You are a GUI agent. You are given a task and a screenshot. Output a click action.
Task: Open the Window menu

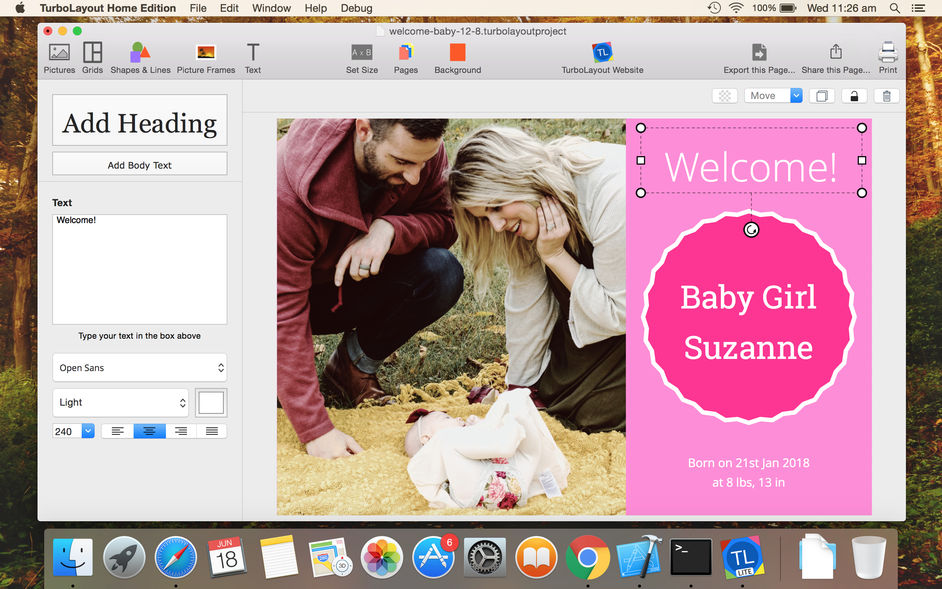coord(272,8)
